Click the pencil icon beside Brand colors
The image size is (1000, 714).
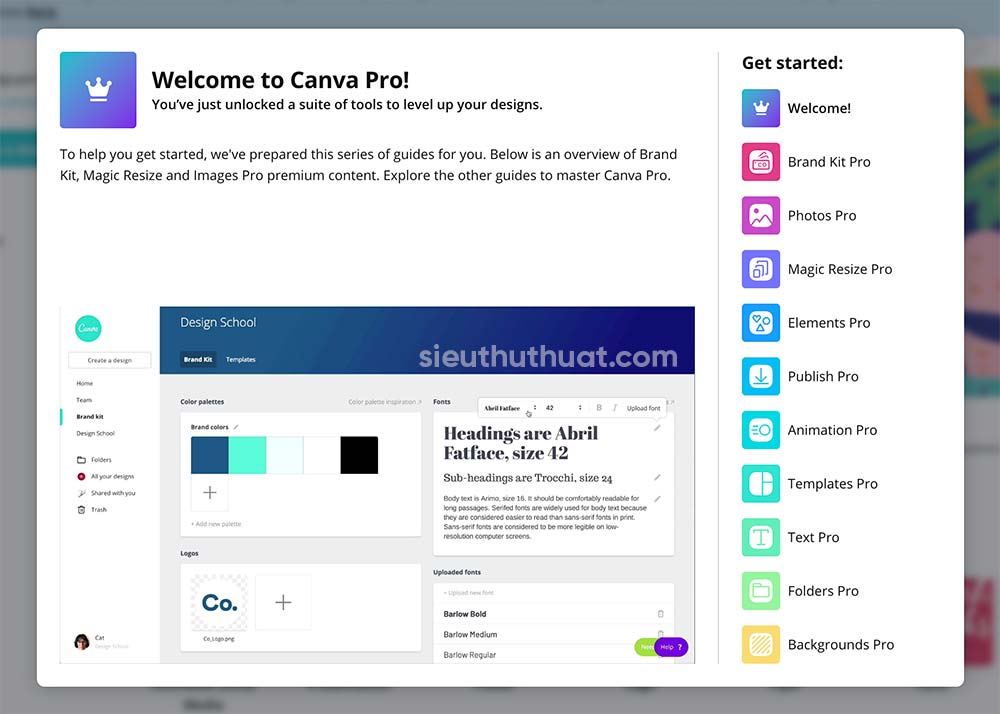point(236,426)
